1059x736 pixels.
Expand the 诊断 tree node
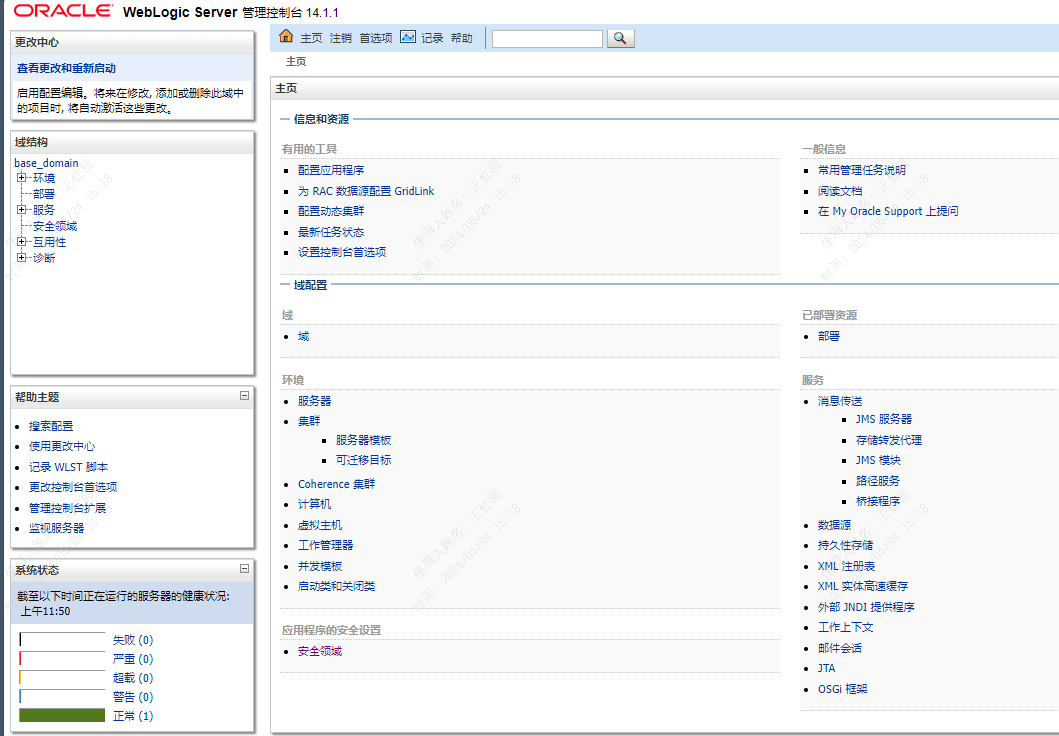click(21, 258)
